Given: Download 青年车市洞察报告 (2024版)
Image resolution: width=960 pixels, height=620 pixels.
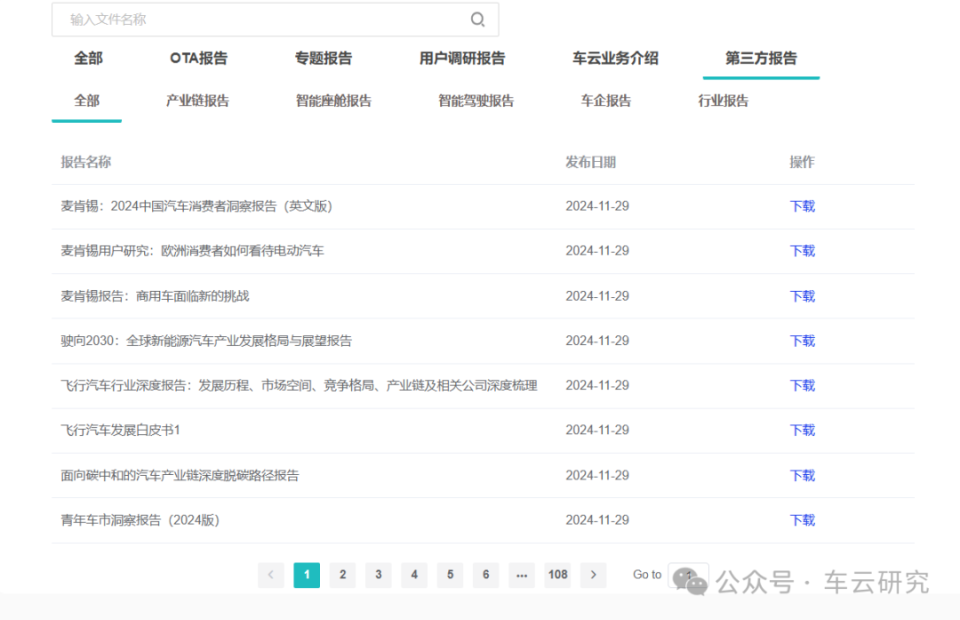Looking at the screenshot, I should [802, 520].
